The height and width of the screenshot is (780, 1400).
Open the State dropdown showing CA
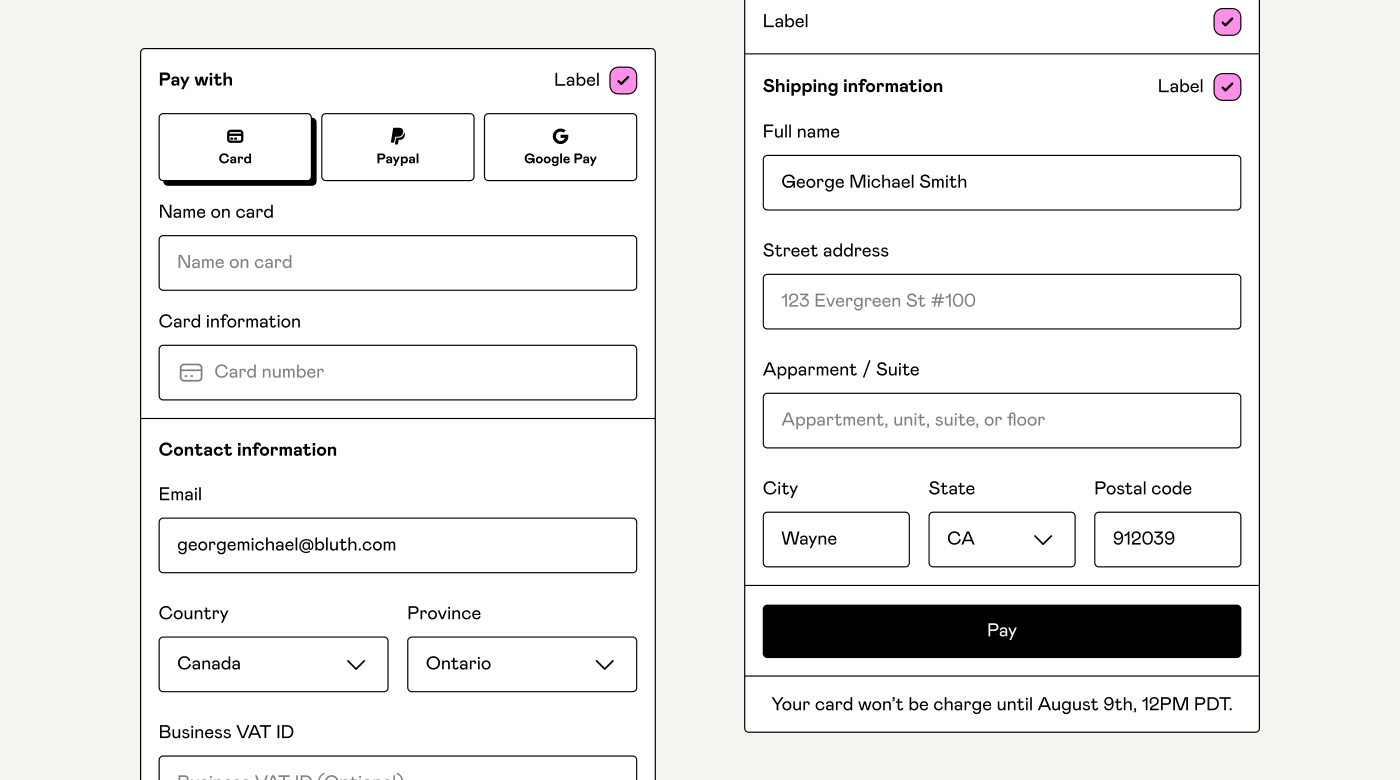click(x=1001, y=539)
